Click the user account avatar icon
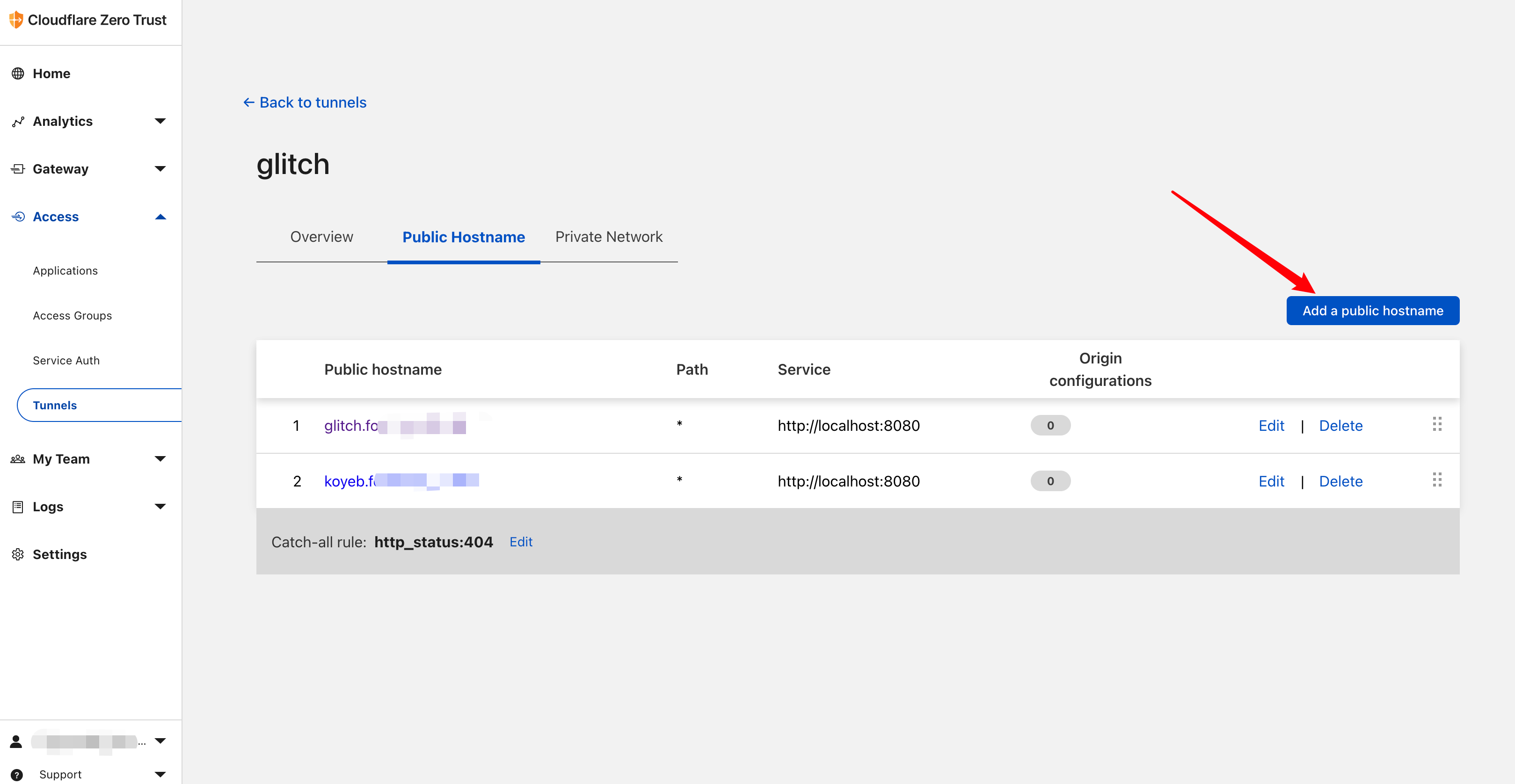This screenshot has width=1515, height=784. point(16,741)
